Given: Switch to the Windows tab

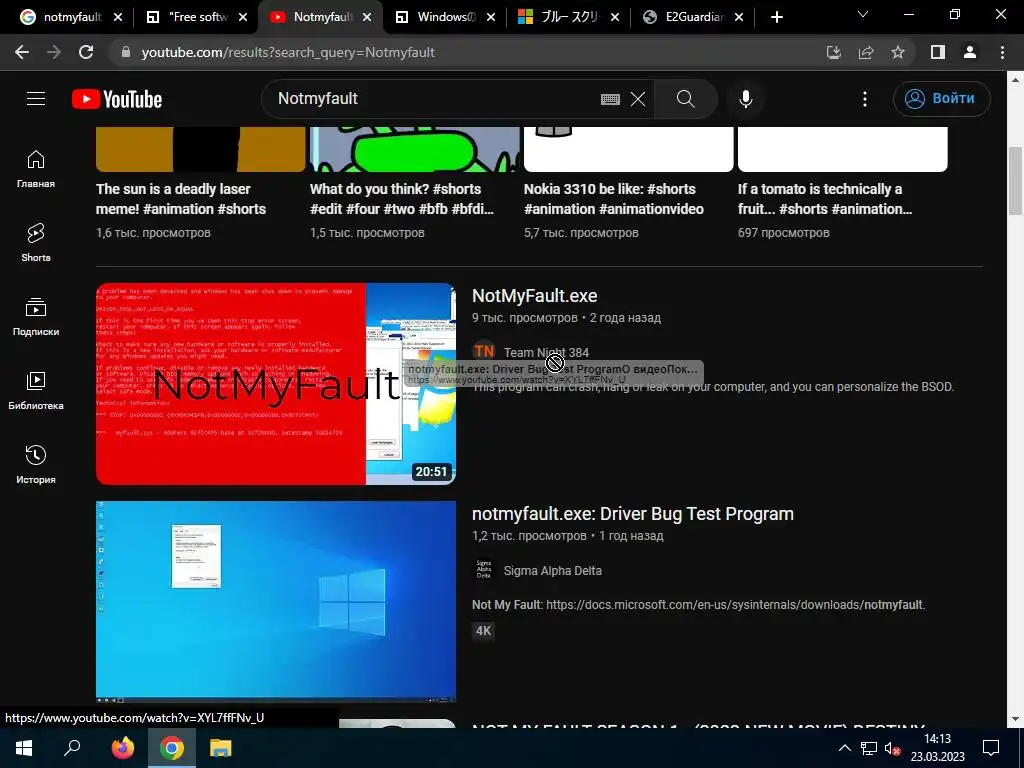Looking at the screenshot, I should [444, 17].
